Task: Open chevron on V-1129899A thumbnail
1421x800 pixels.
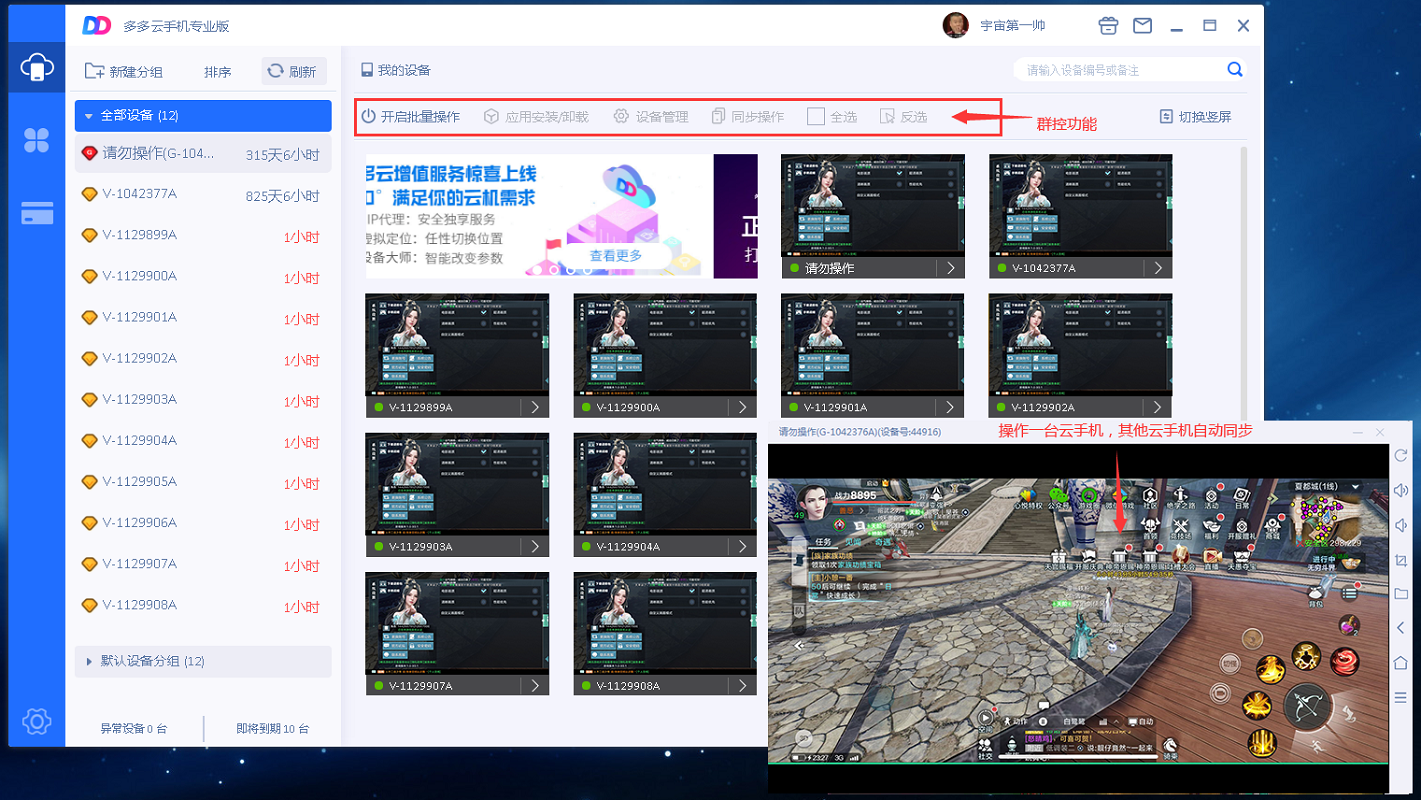Action: tap(535, 407)
